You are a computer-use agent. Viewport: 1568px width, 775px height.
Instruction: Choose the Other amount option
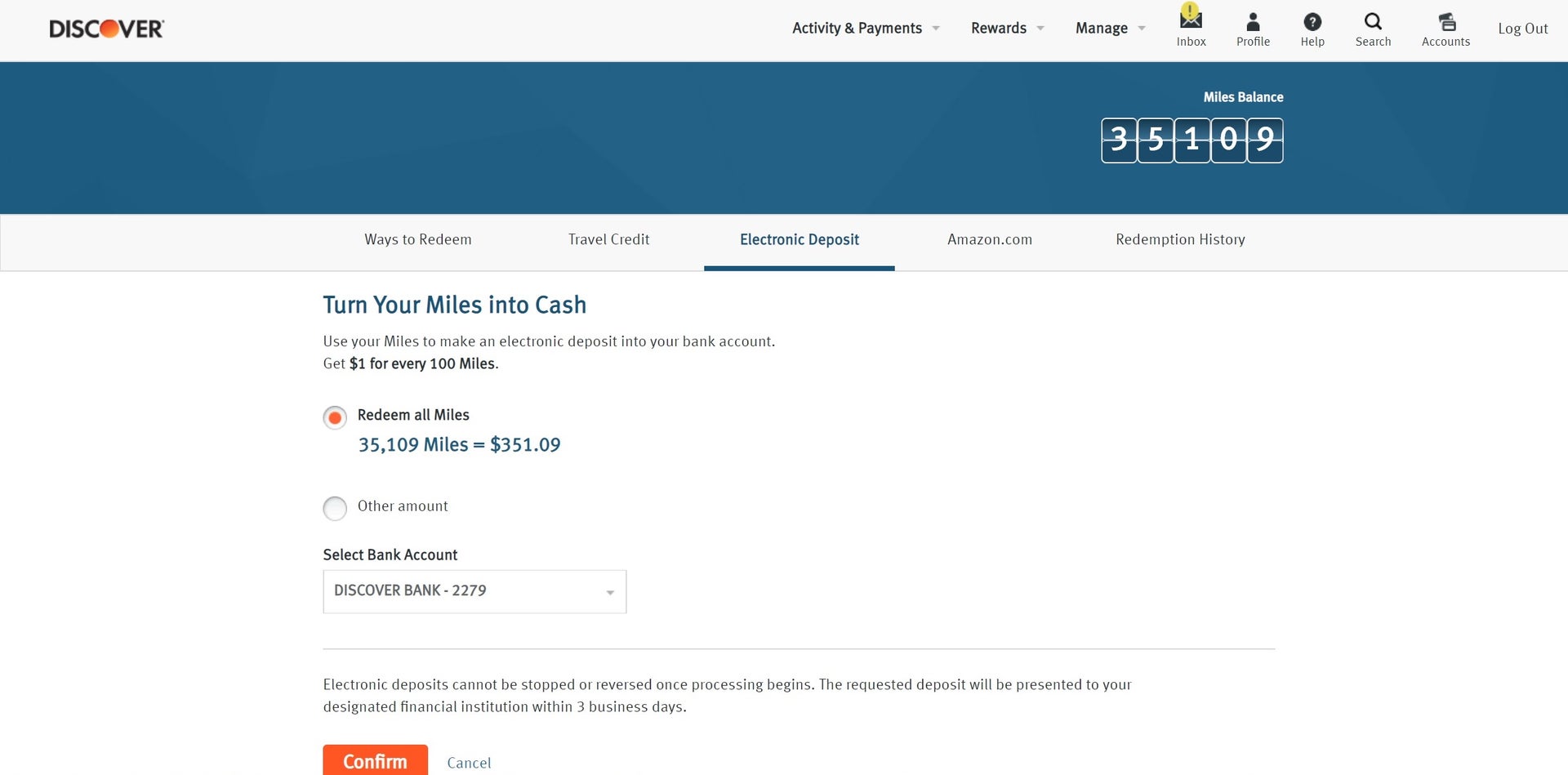(x=335, y=508)
